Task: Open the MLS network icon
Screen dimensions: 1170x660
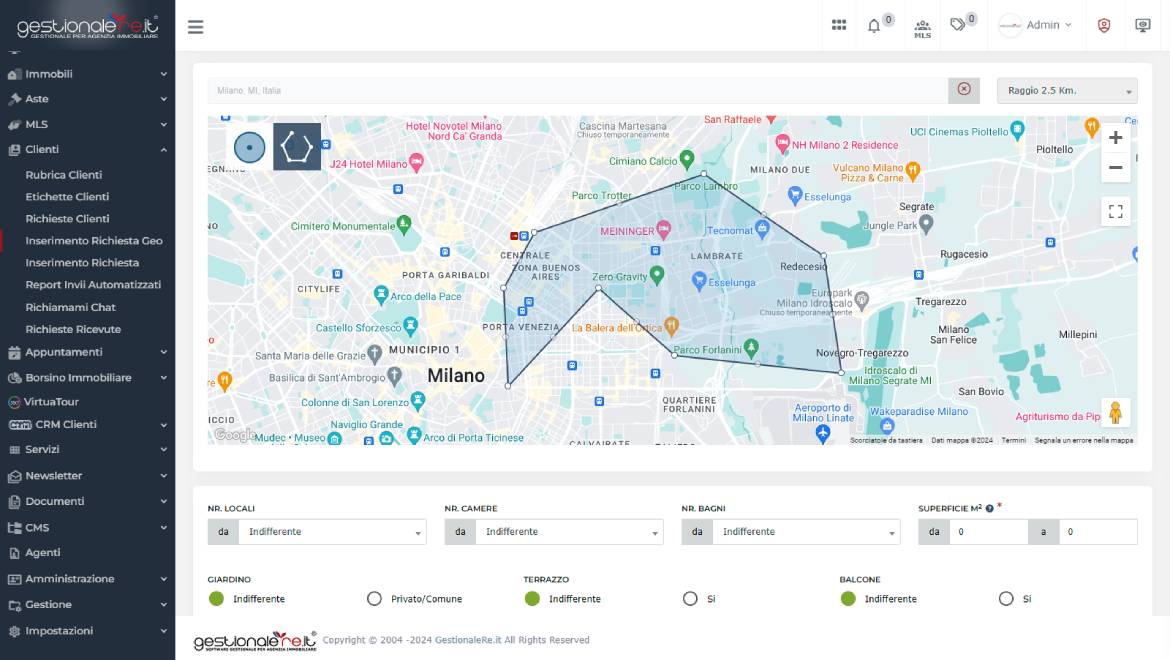Action: tap(922, 28)
